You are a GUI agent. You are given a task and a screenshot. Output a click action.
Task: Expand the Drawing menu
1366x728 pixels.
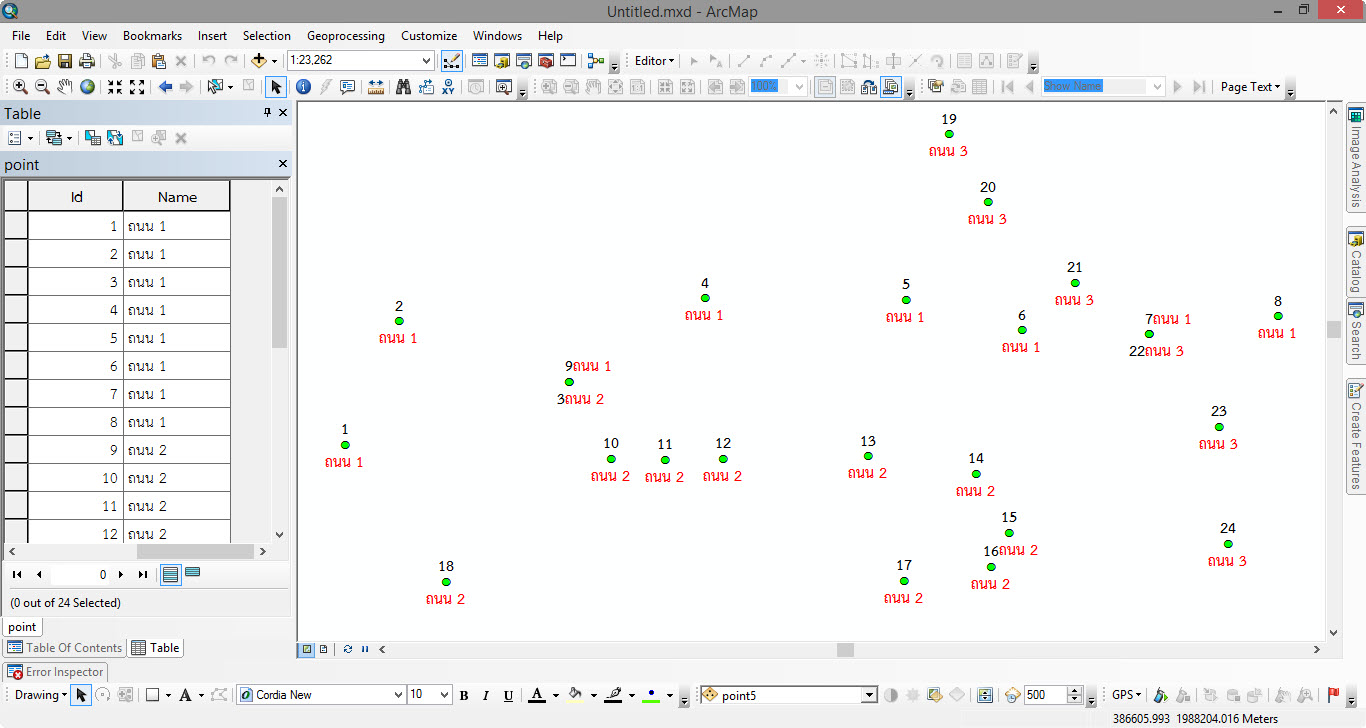(40, 695)
